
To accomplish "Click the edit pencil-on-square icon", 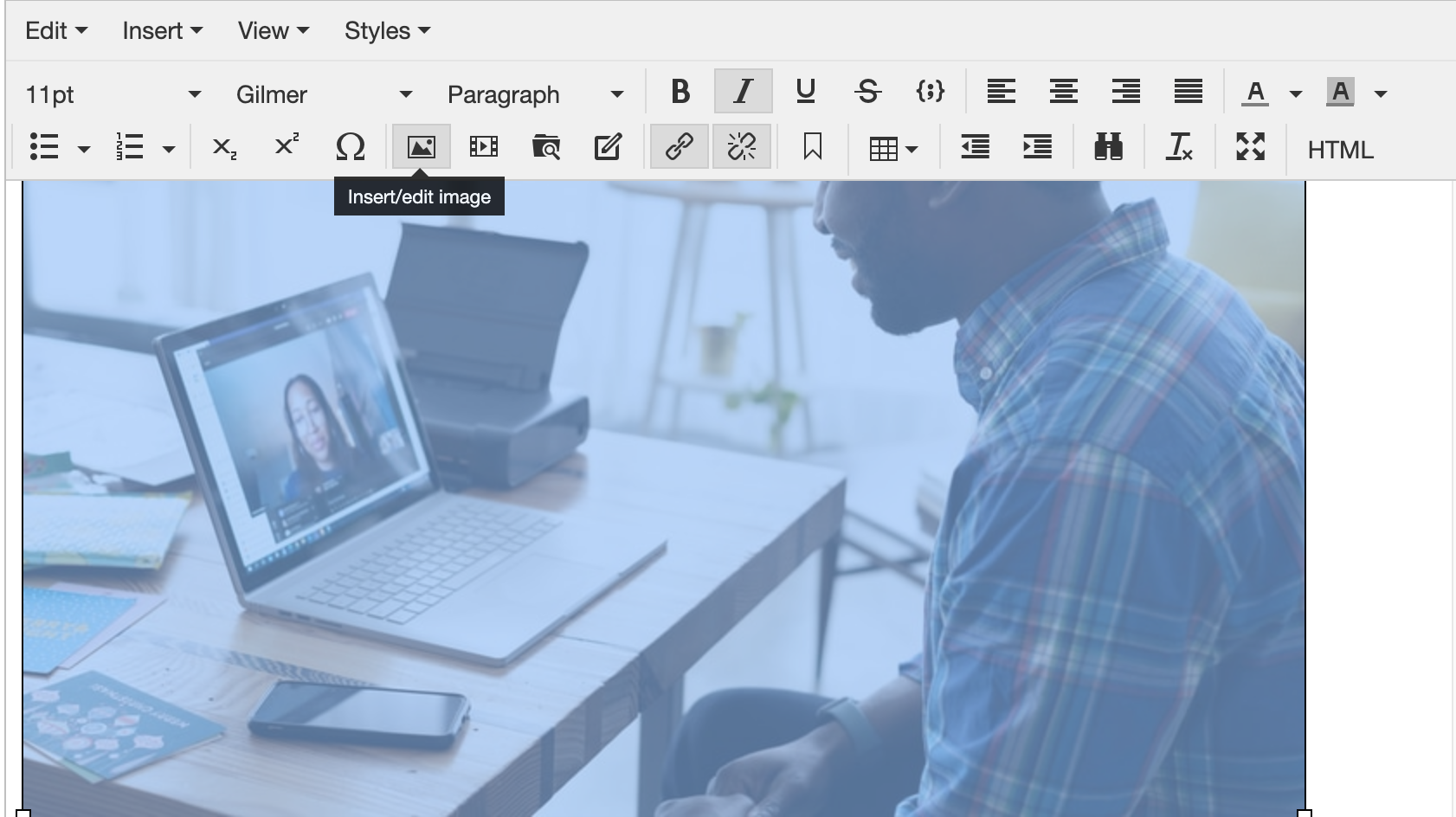I will click(608, 147).
